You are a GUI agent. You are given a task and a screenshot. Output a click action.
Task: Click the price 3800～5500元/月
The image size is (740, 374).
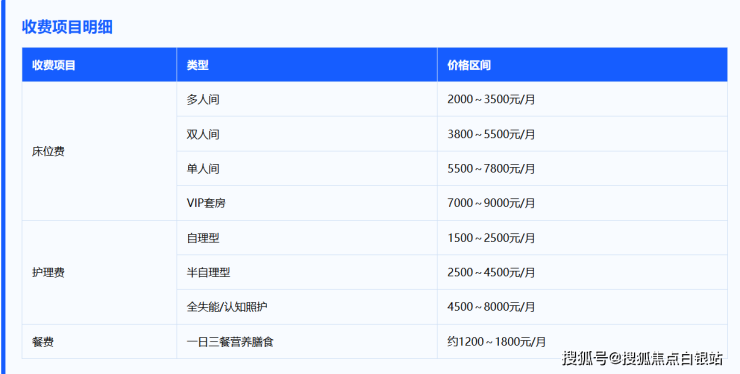point(491,134)
